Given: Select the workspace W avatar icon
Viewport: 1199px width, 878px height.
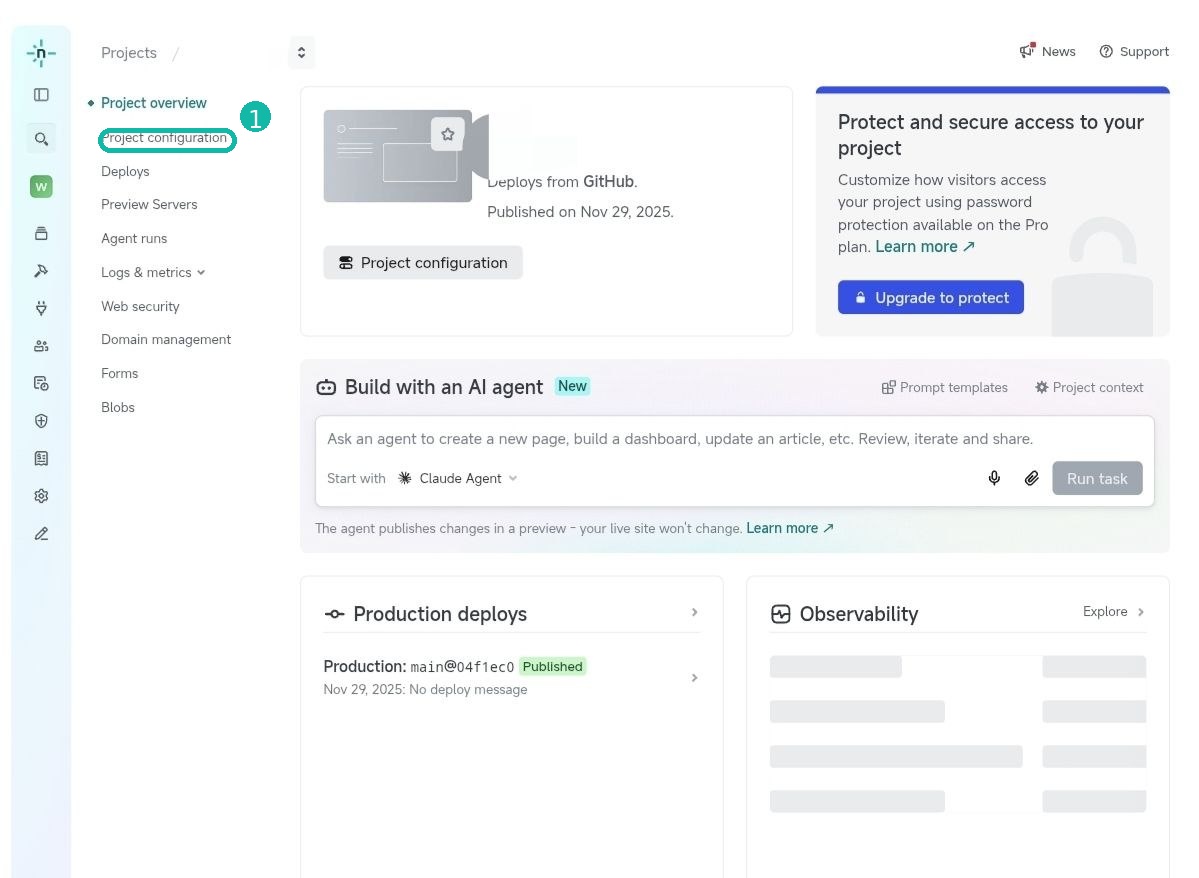Looking at the screenshot, I should [40, 186].
